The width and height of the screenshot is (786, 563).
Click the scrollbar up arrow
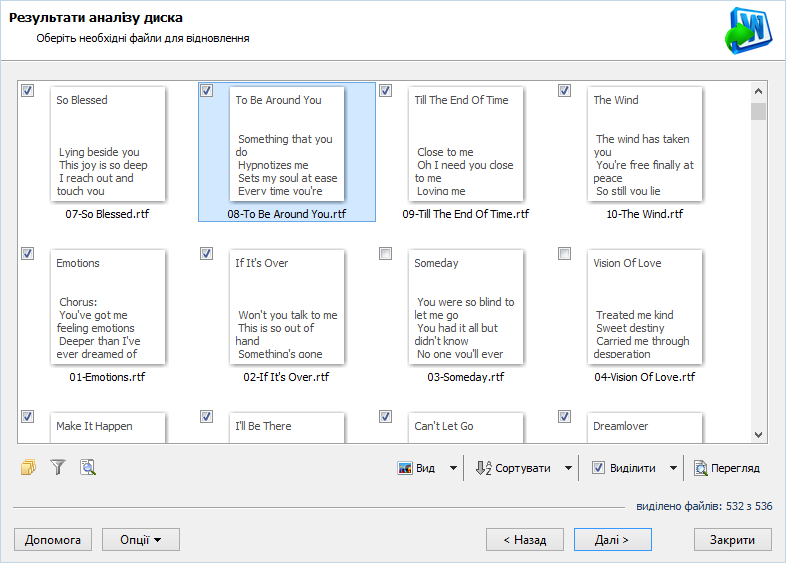point(758,91)
